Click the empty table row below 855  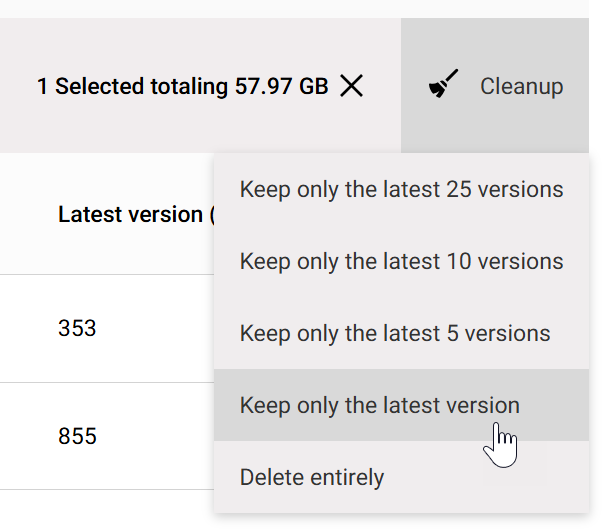pyautogui.click(x=100, y=510)
